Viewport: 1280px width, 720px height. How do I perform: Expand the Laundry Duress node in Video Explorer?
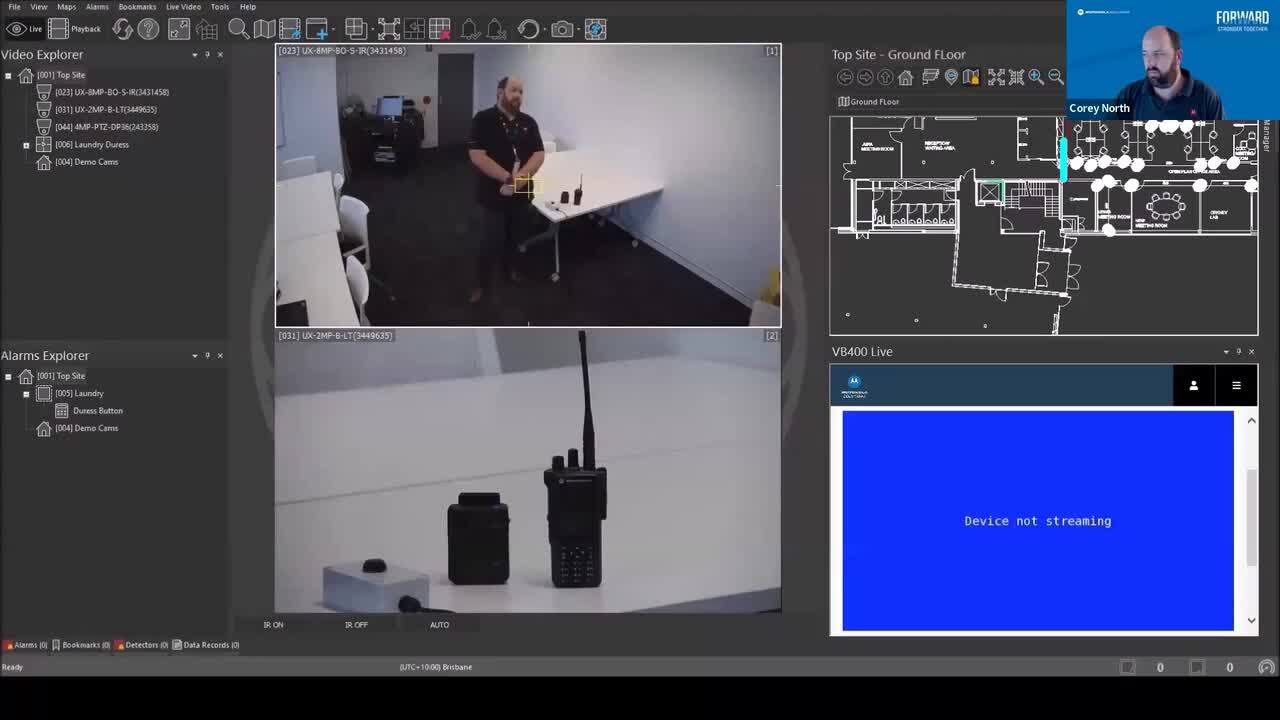pos(26,145)
